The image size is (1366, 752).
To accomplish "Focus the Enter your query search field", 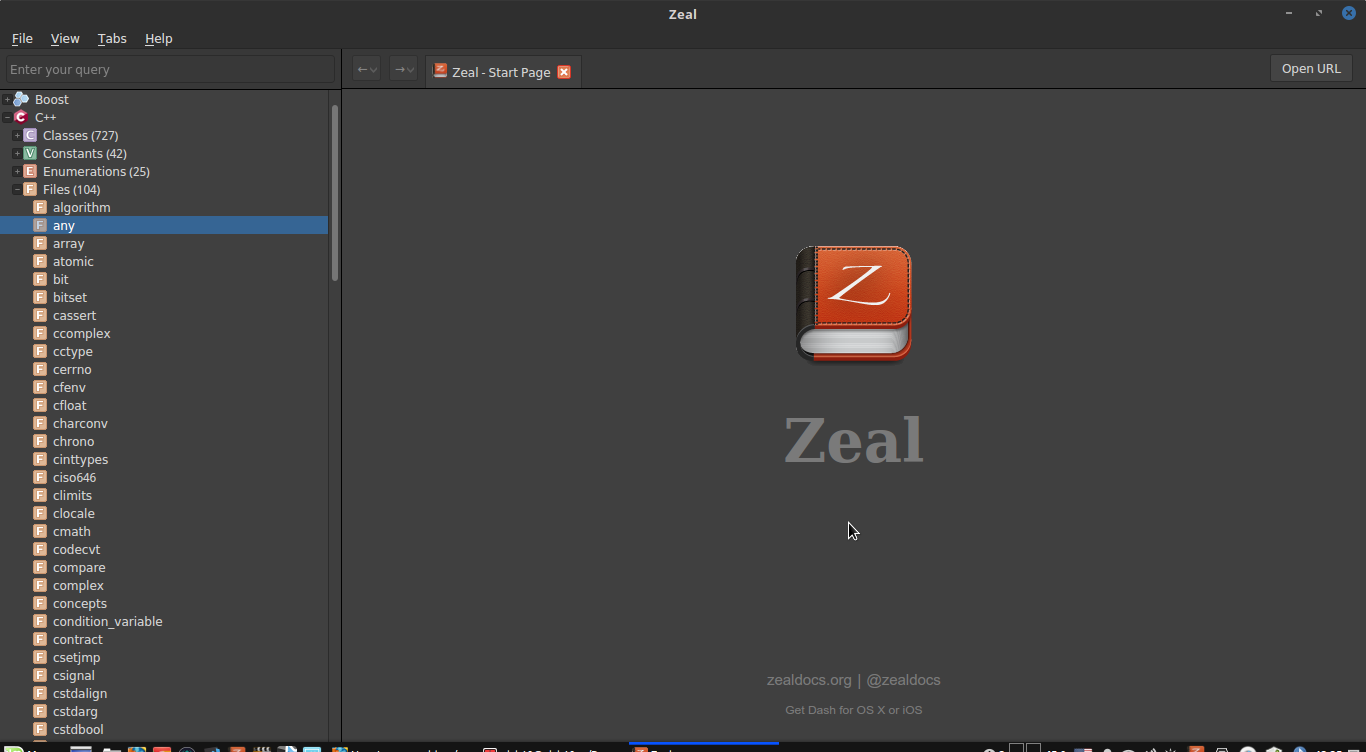I will coord(170,69).
